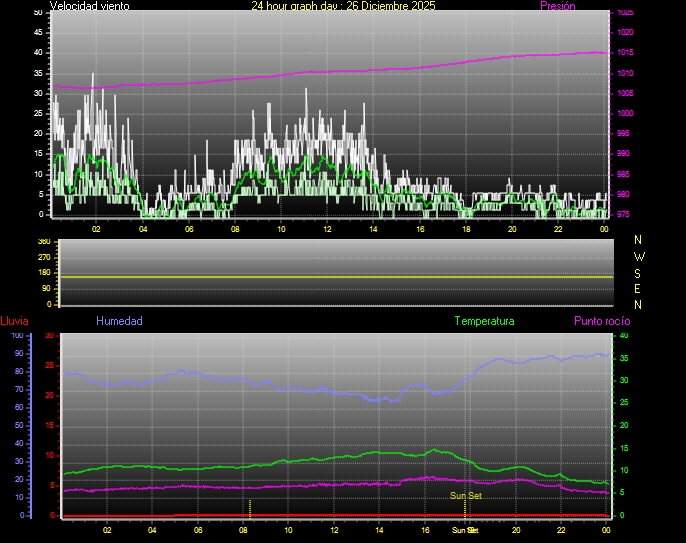Screen dimensions: 686x543
Task: Click the 12 hour tick under wind graph
Action: click(327, 229)
